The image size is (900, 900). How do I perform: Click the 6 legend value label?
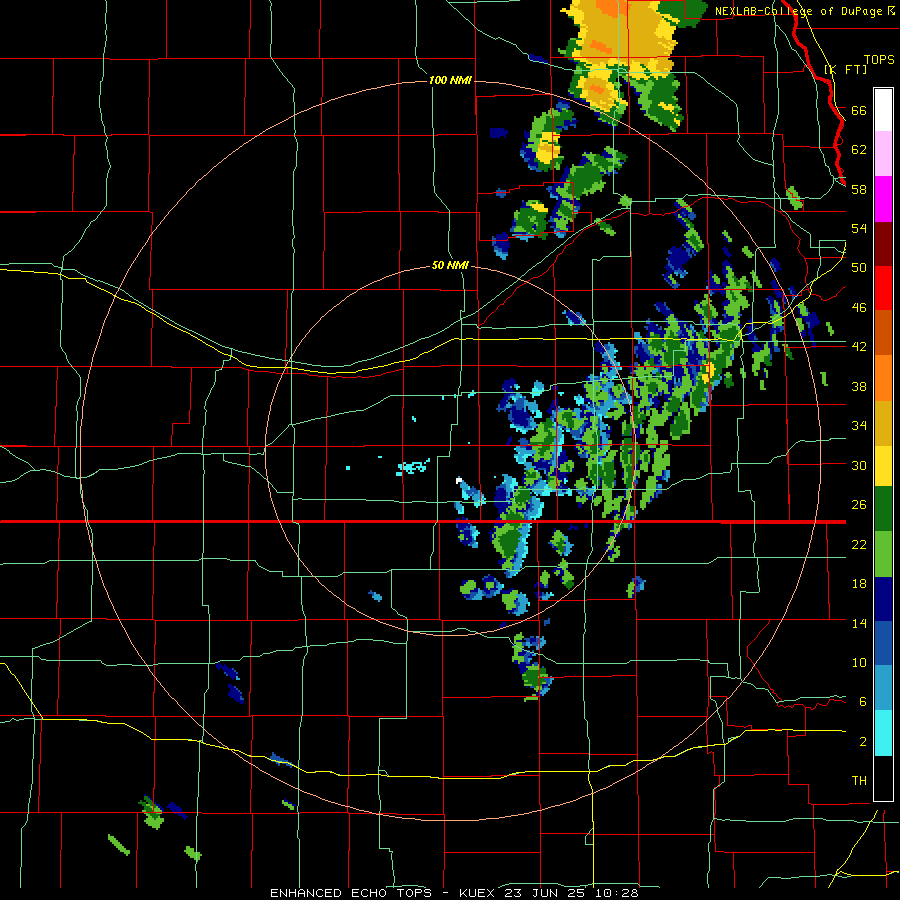863,701
